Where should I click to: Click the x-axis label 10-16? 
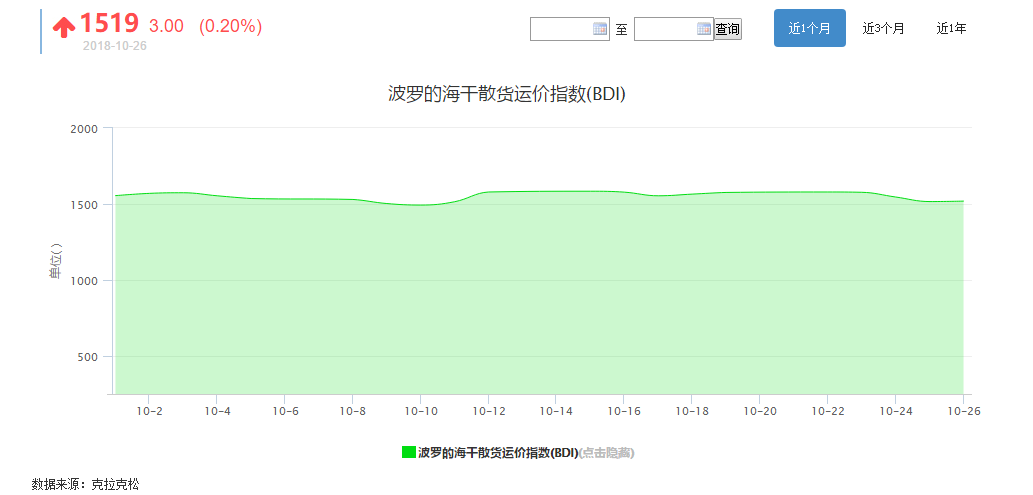point(623,411)
